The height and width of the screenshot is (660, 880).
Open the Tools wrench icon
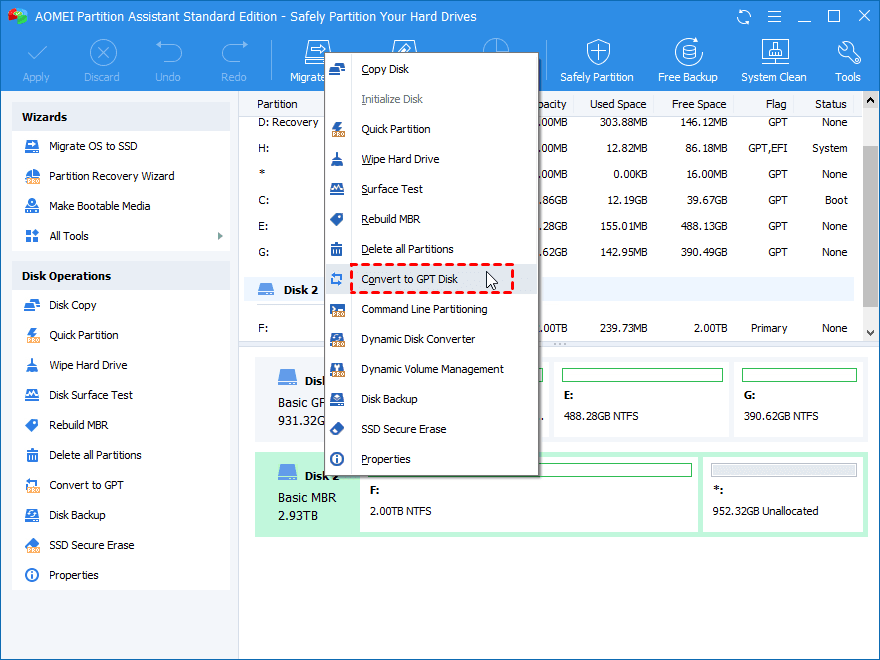pos(847,53)
